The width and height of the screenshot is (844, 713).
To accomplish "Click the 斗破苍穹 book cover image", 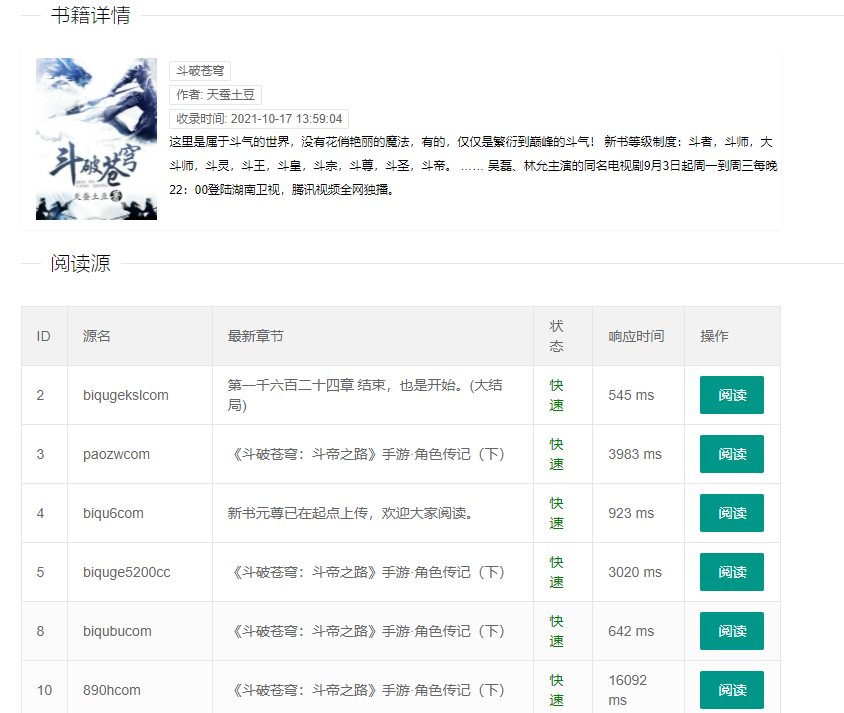I will pos(96,139).
